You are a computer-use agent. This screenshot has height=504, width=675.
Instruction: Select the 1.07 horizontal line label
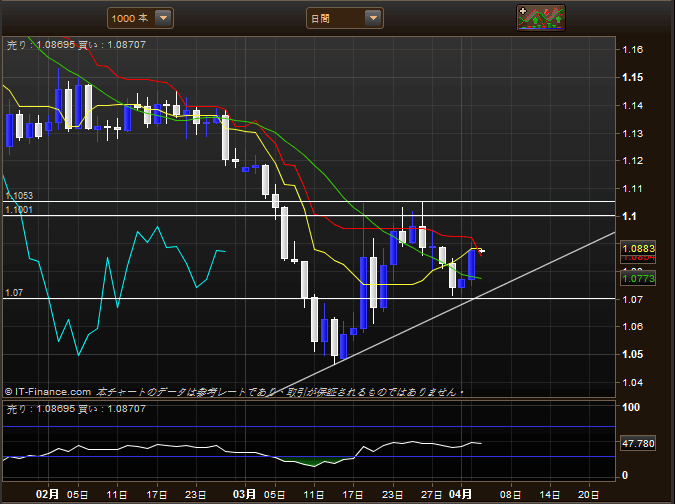[14, 293]
